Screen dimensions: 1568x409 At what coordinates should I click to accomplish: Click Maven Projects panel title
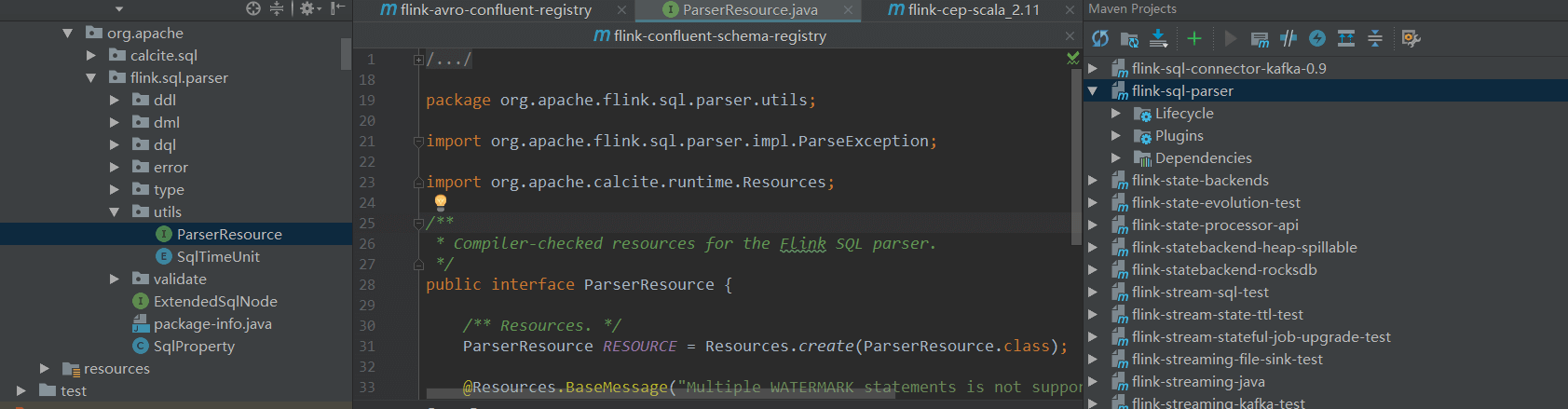(x=1132, y=8)
